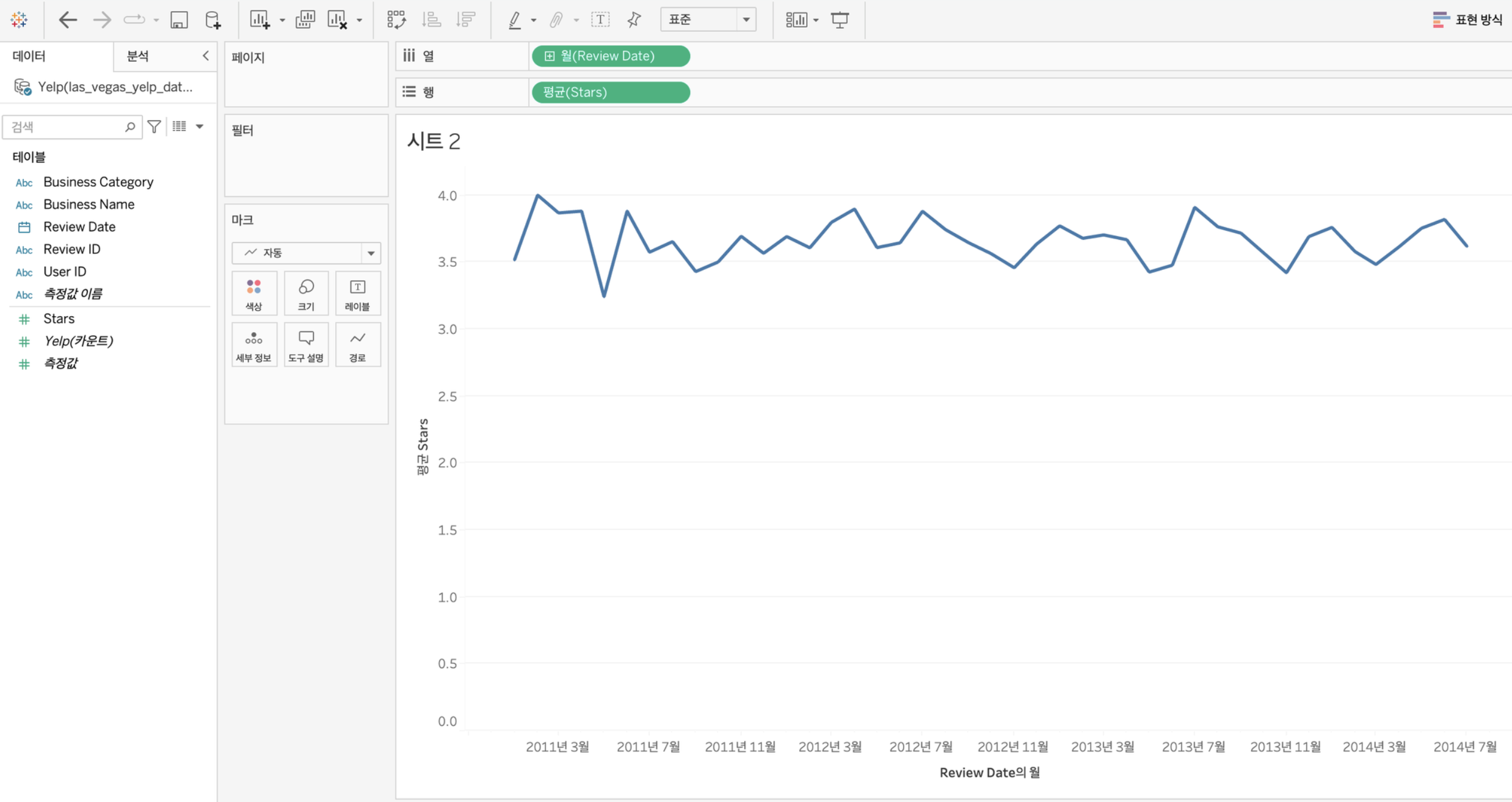Toggle the text labels T icon
The height and width of the screenshot is (802, 1512).
pos(600,20)
